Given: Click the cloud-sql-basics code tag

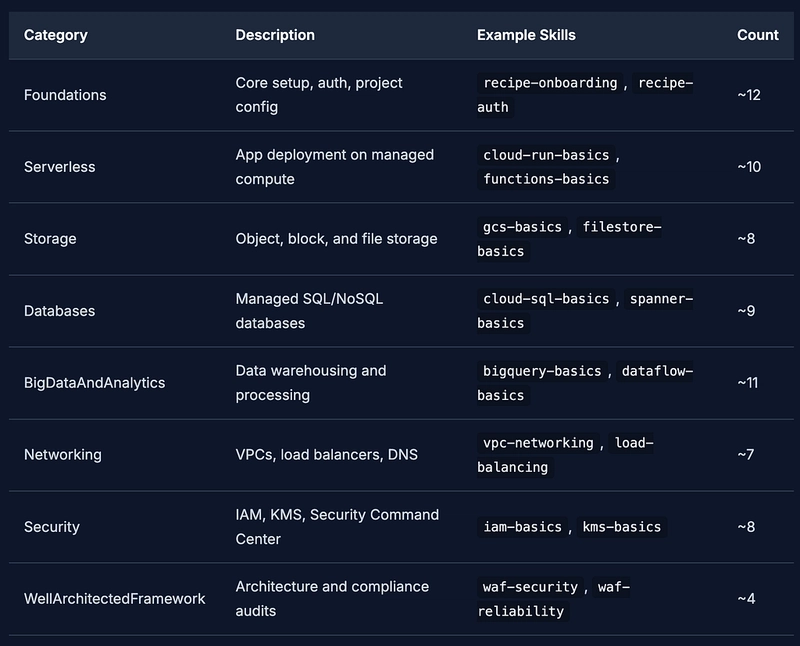Looking at the screenshot, I should click(x=546, y=299).
